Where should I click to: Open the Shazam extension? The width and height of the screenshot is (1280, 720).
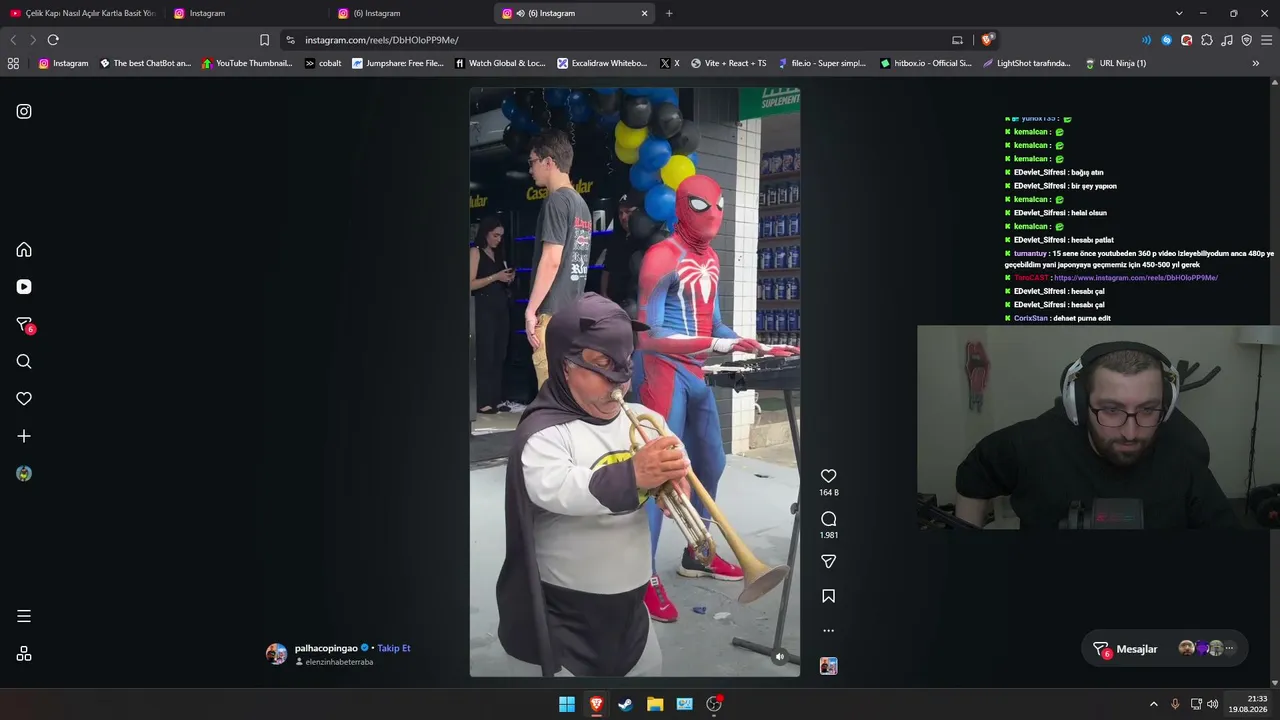coord(1166,40)
